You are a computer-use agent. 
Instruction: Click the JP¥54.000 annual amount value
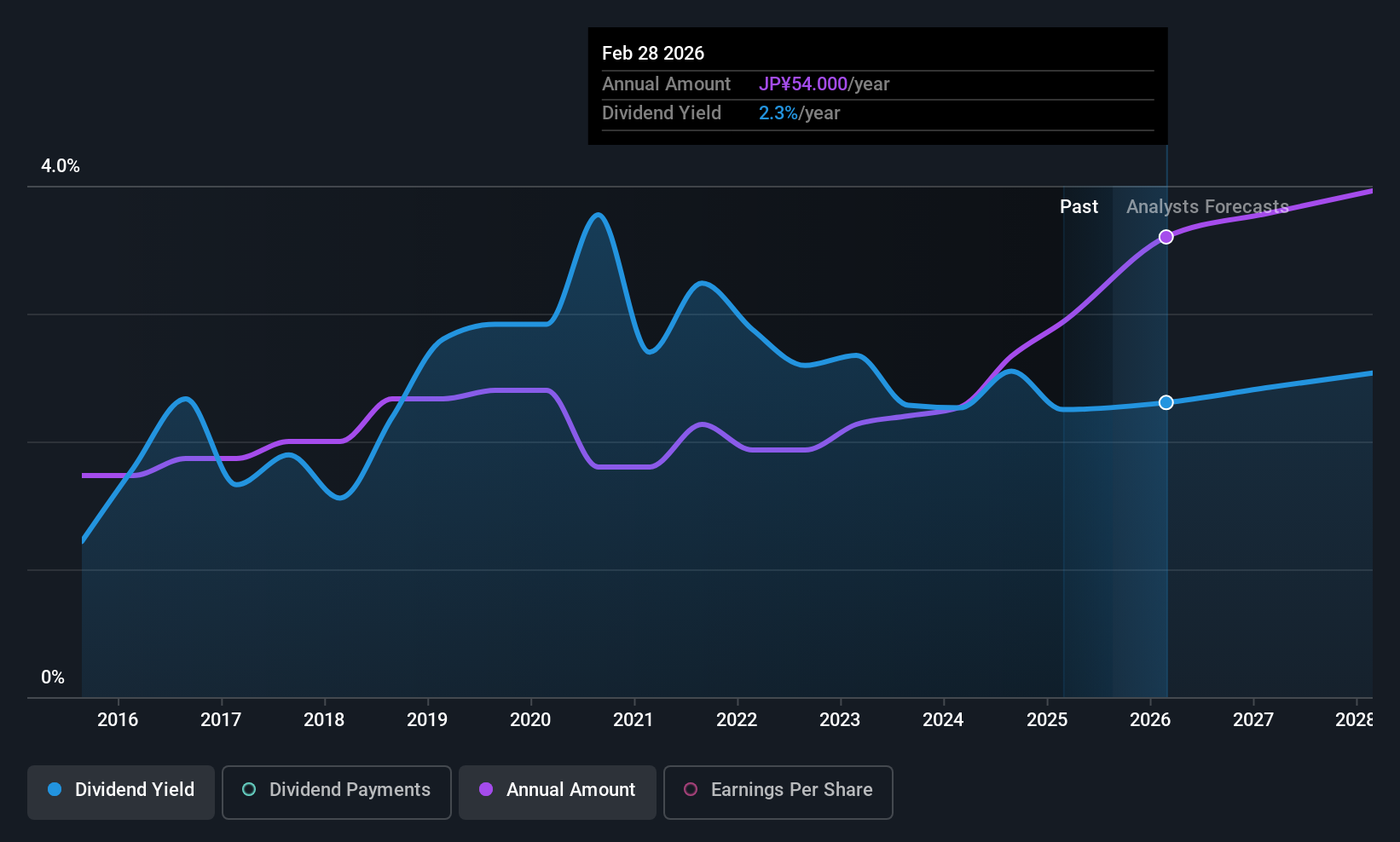point(803,84)
